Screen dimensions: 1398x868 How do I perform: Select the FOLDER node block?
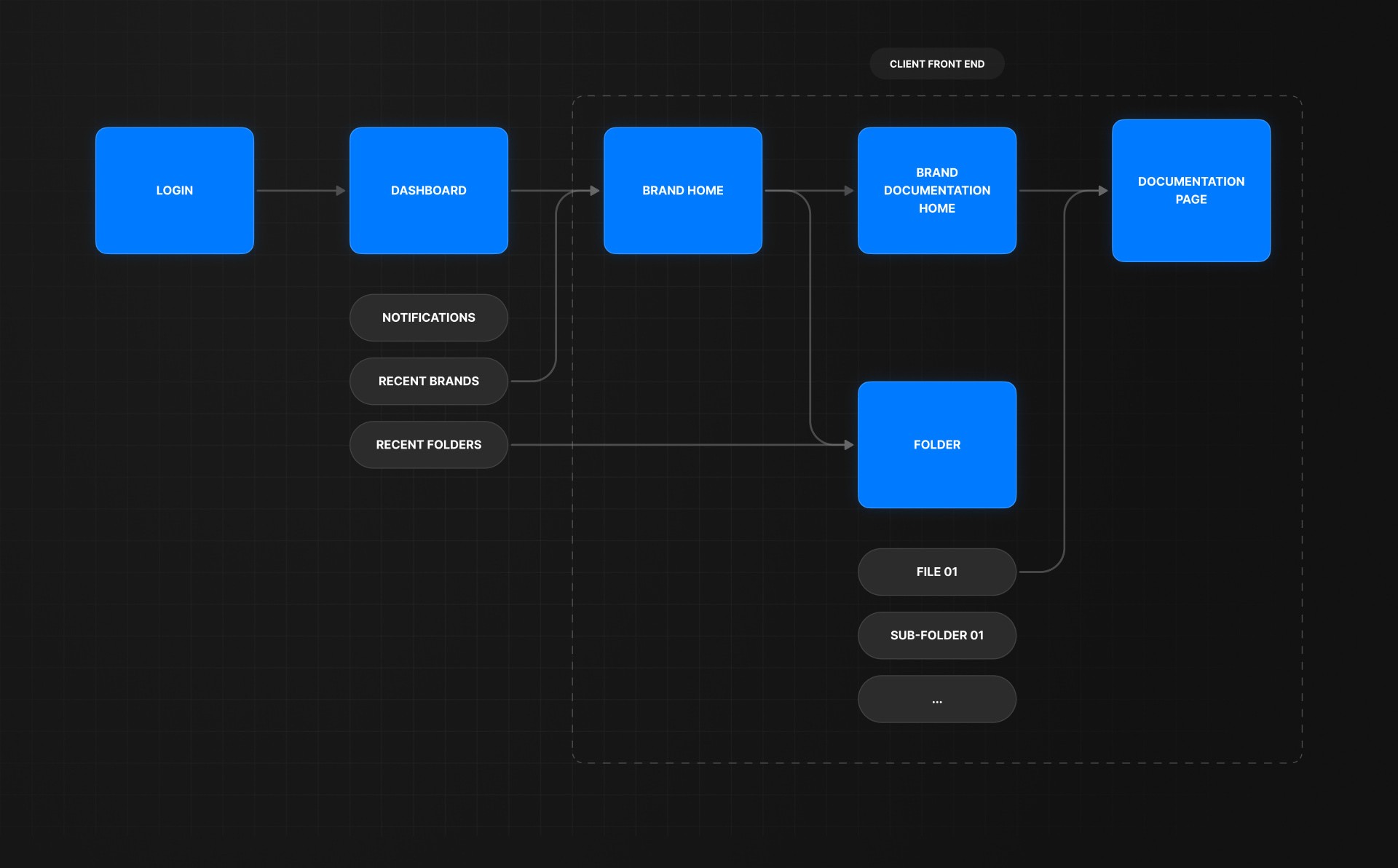coord(936,444)
